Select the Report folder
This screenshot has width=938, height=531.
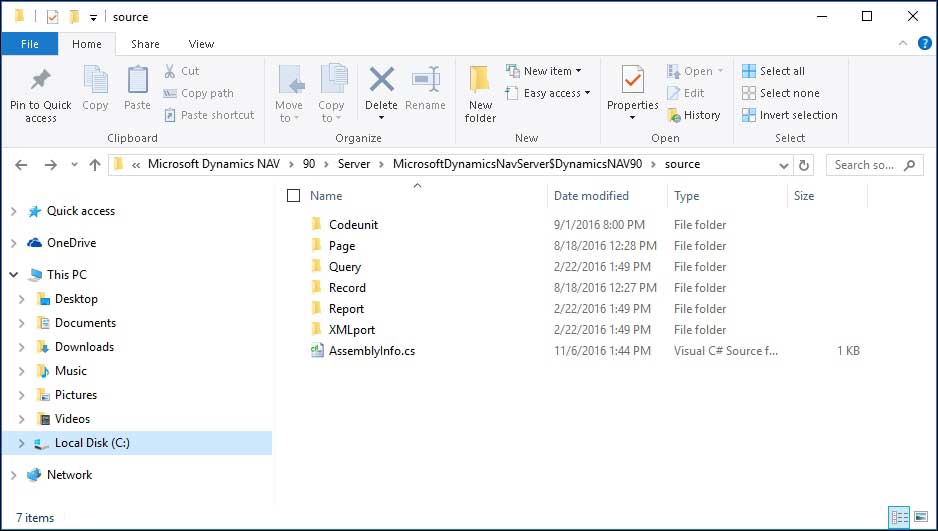tap(346, 309)
